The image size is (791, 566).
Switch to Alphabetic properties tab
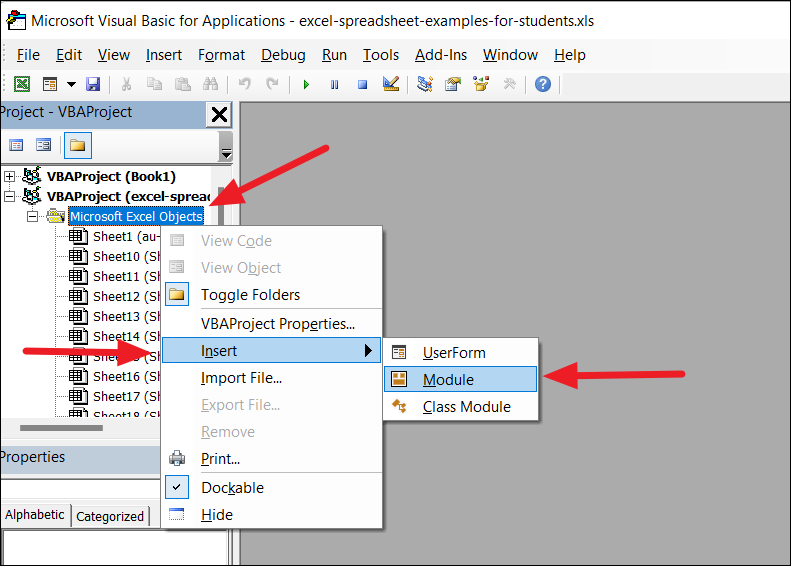pos(35,515)
